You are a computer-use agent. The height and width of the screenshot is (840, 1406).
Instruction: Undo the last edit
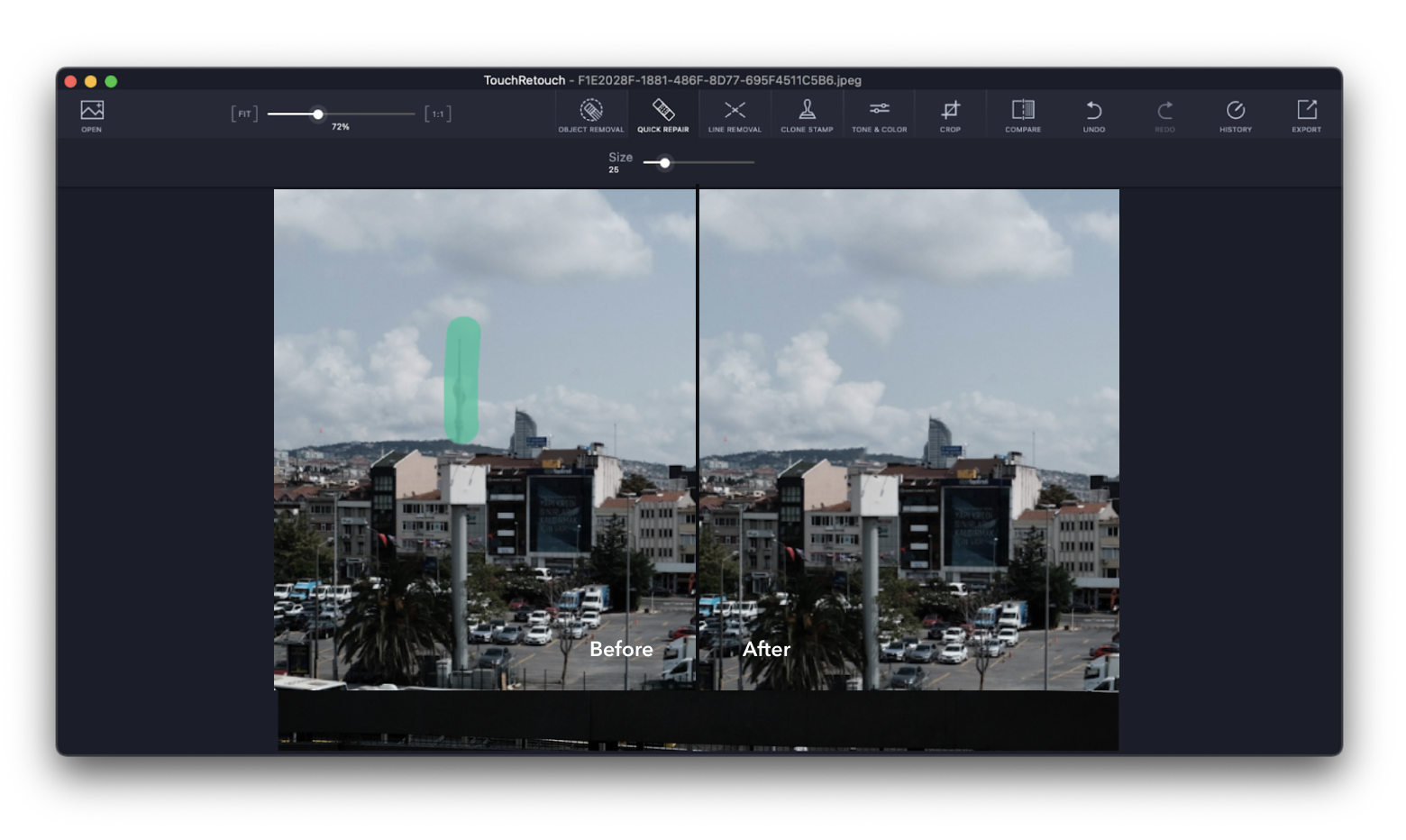point(1094,115)
